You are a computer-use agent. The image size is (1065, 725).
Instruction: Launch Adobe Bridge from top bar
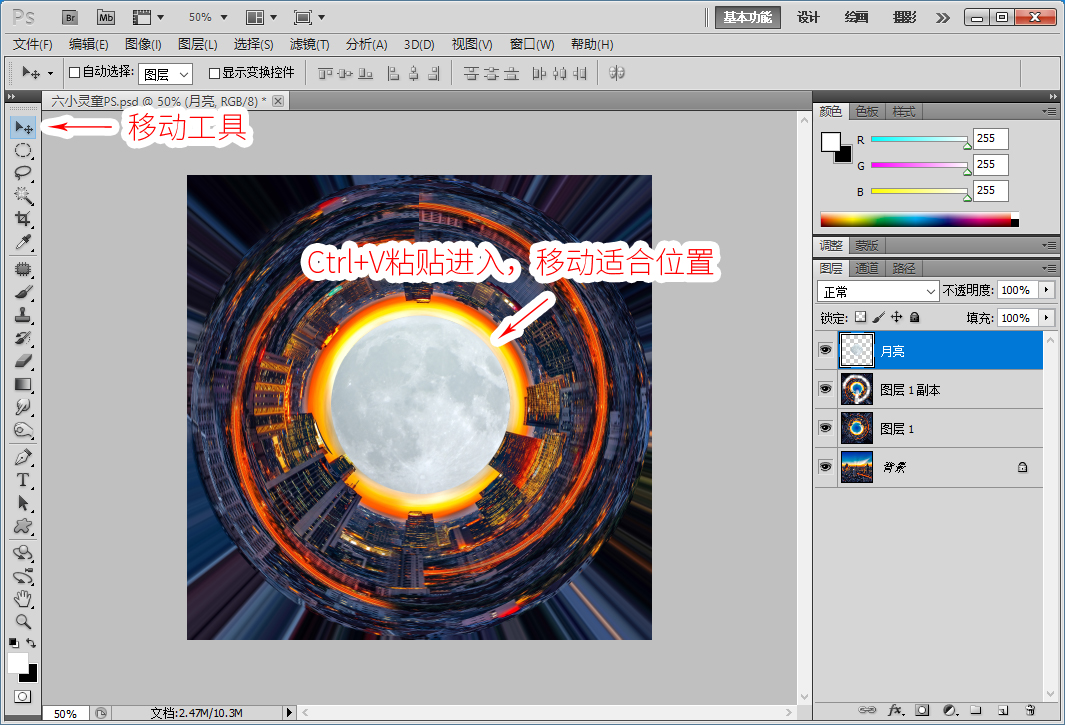pos(70,18)
